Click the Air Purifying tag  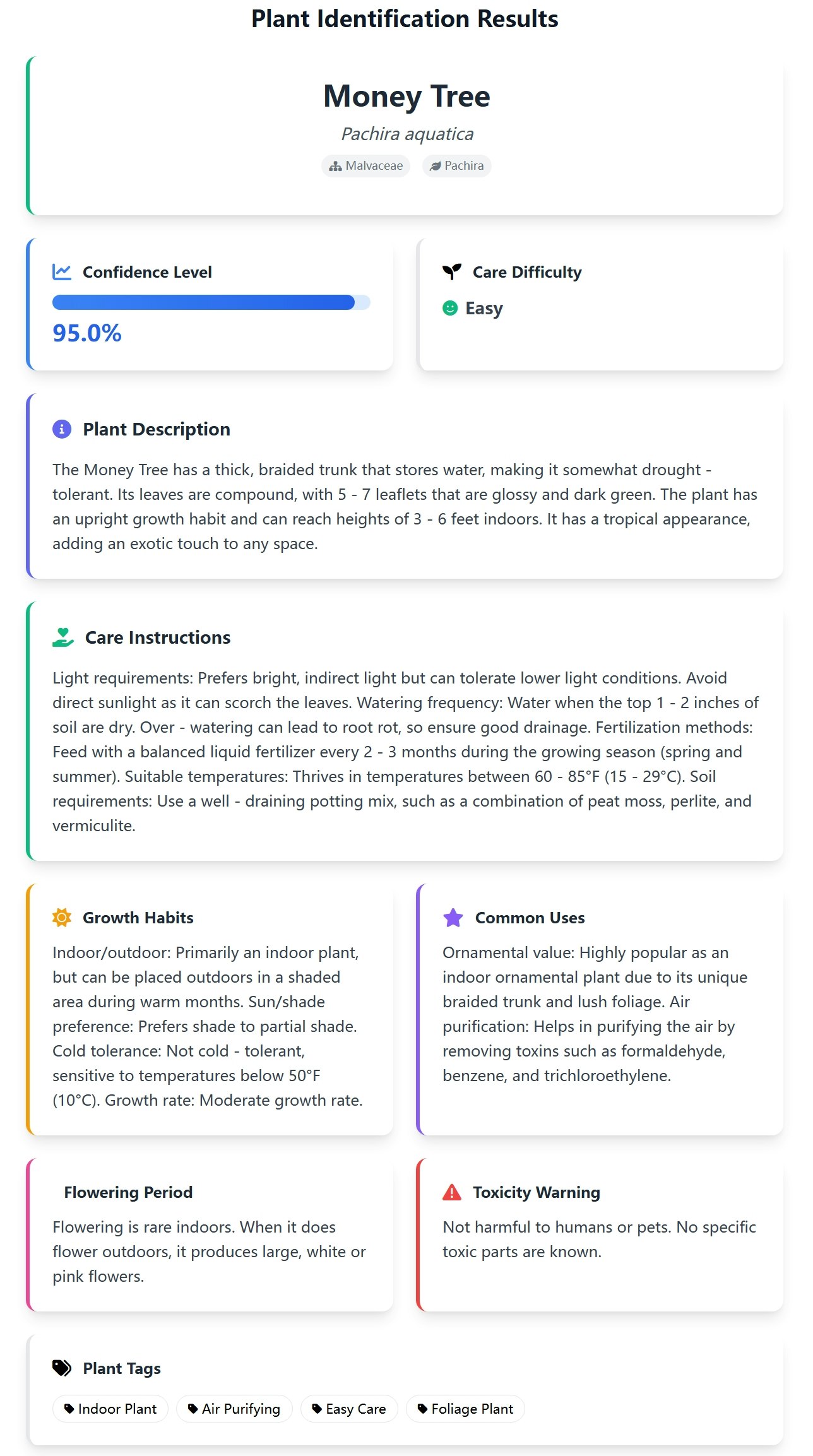[234, 1409]
